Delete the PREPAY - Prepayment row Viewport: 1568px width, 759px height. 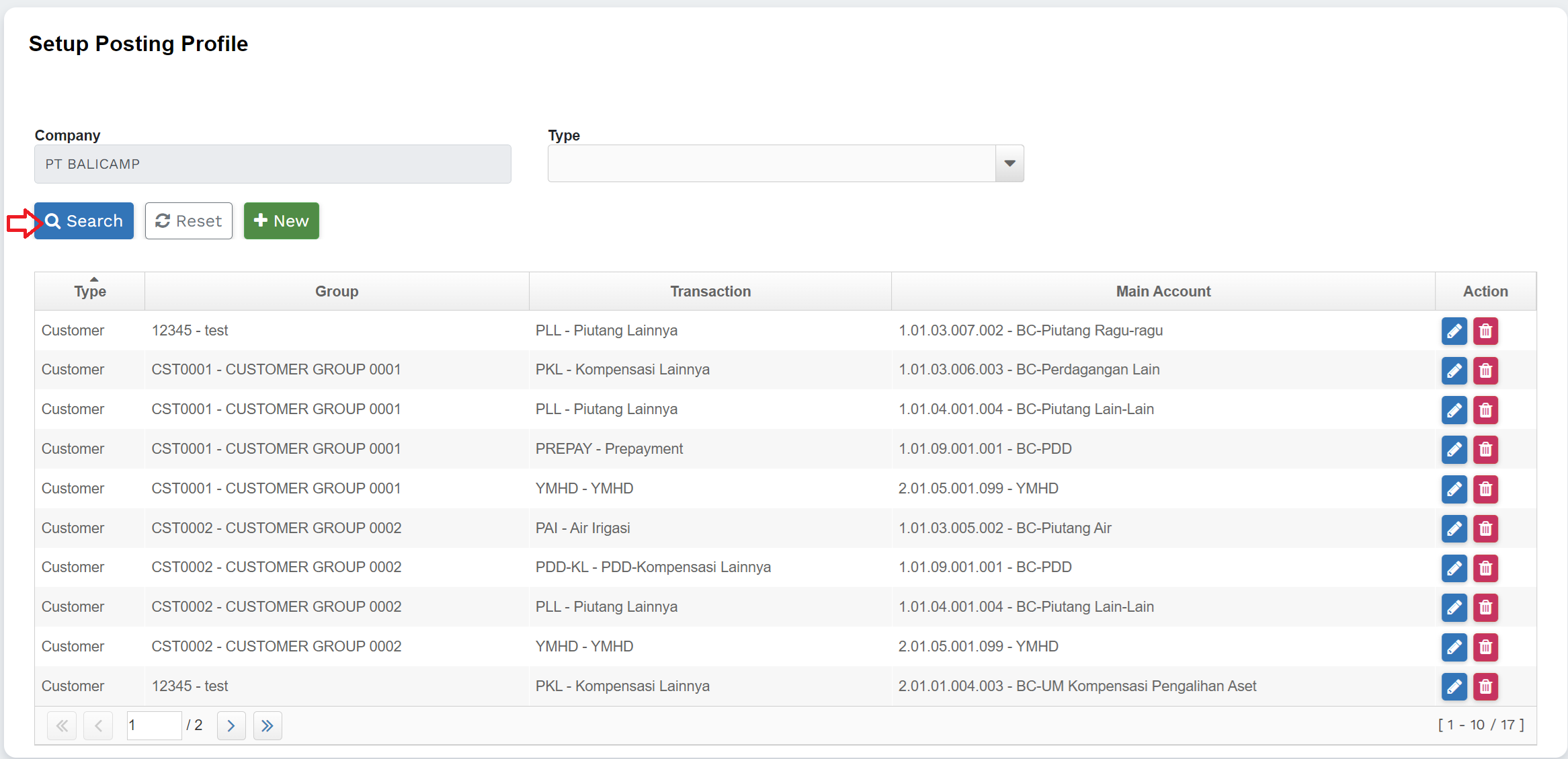tap(1485, 449)
